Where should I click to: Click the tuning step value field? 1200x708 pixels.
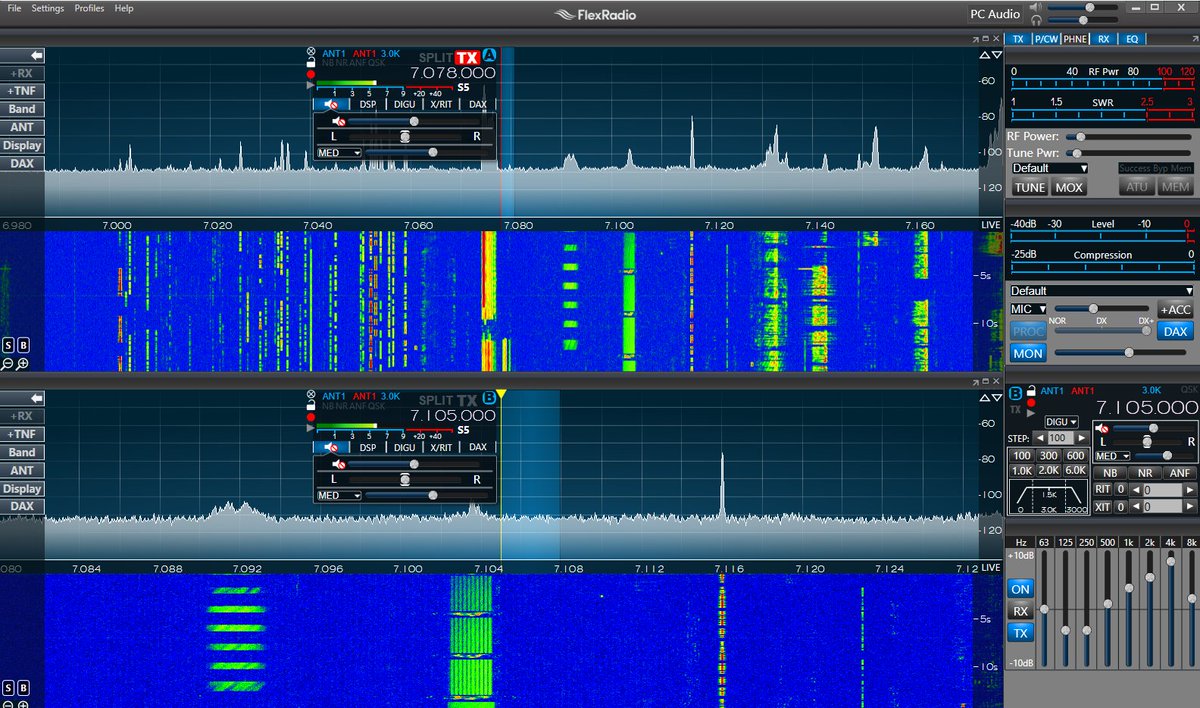(1060, 439)
